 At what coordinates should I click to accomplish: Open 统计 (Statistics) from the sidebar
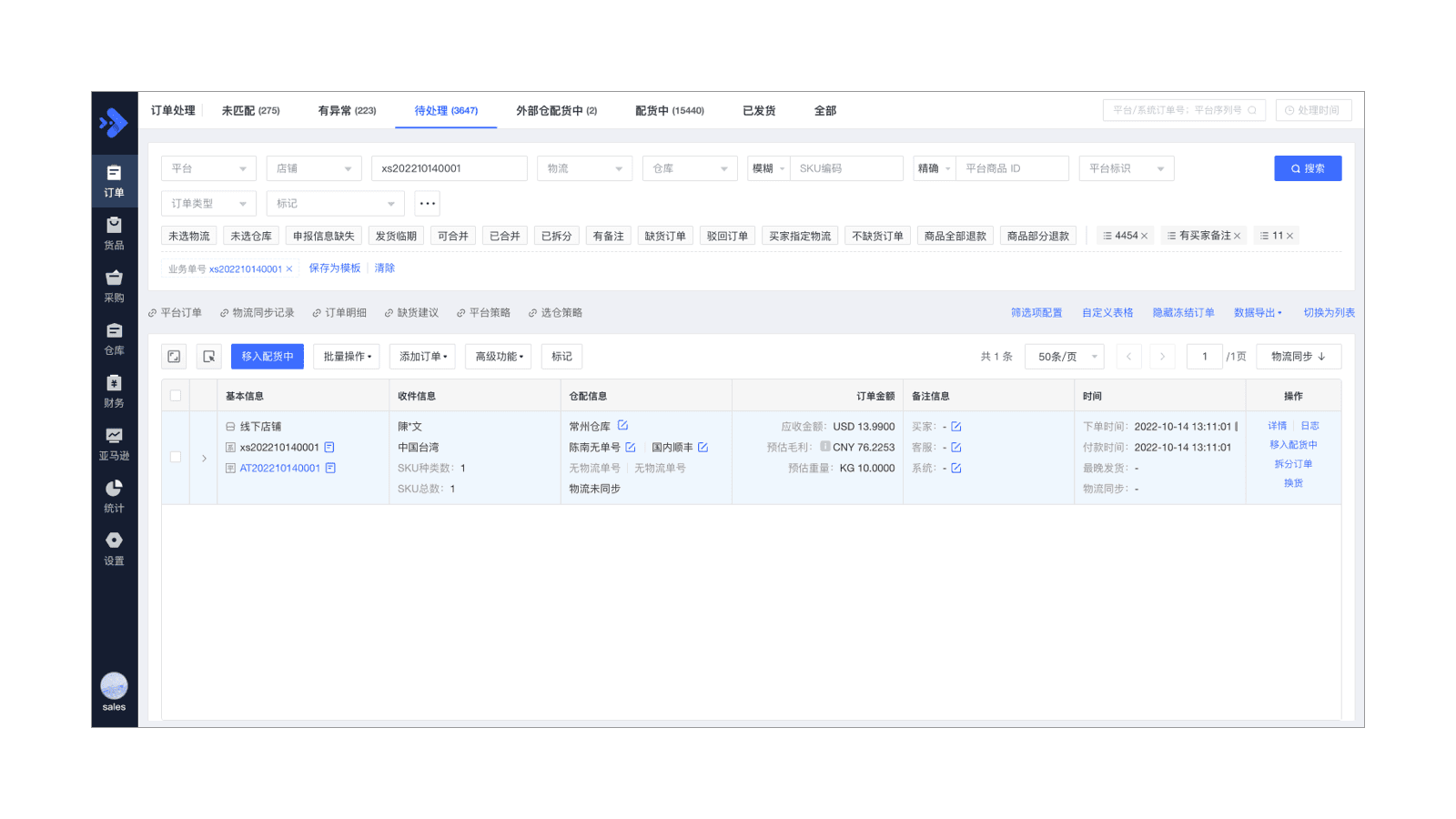(114, 496)
